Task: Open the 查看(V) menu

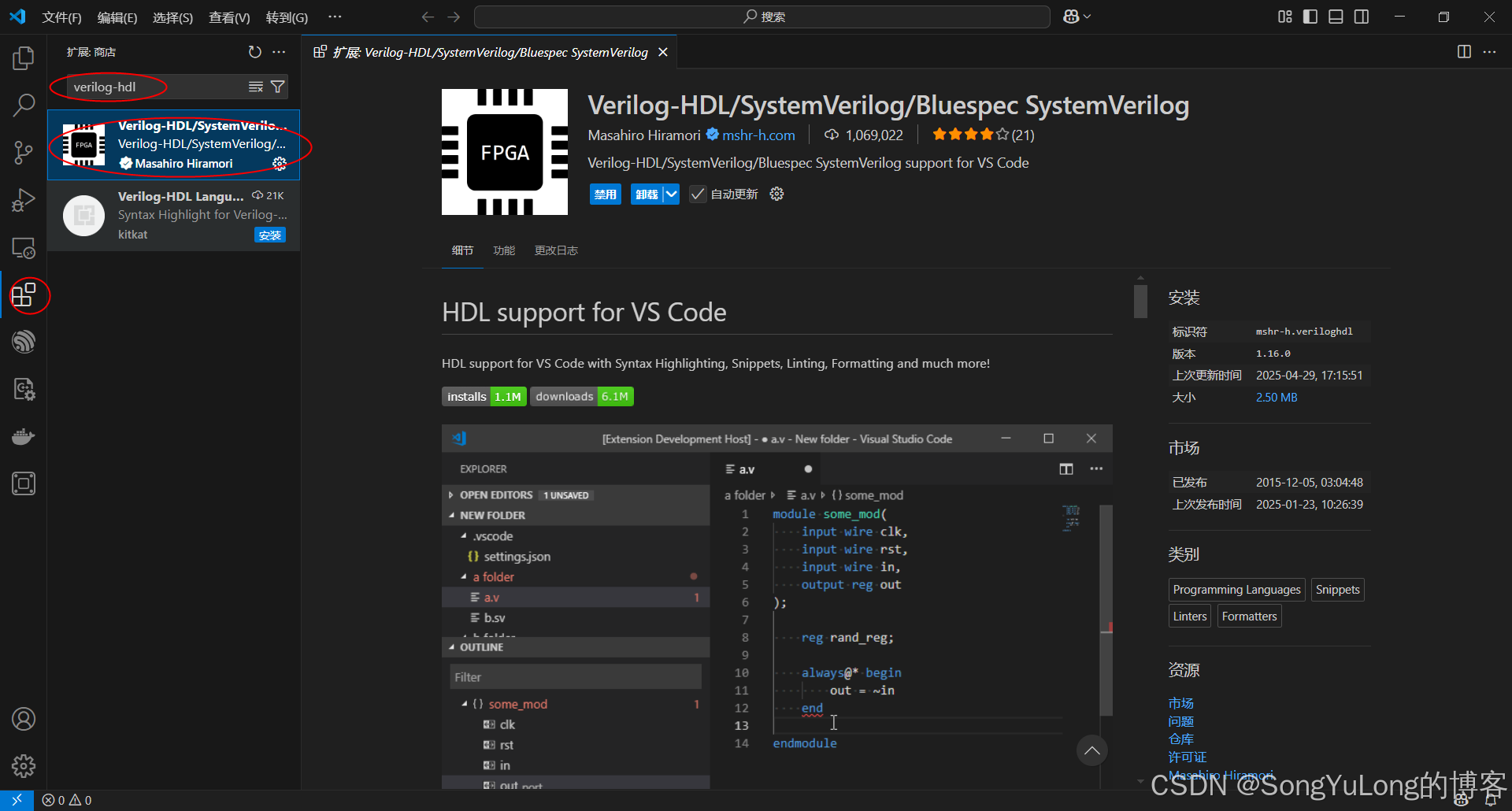Action: pos(229,17)
